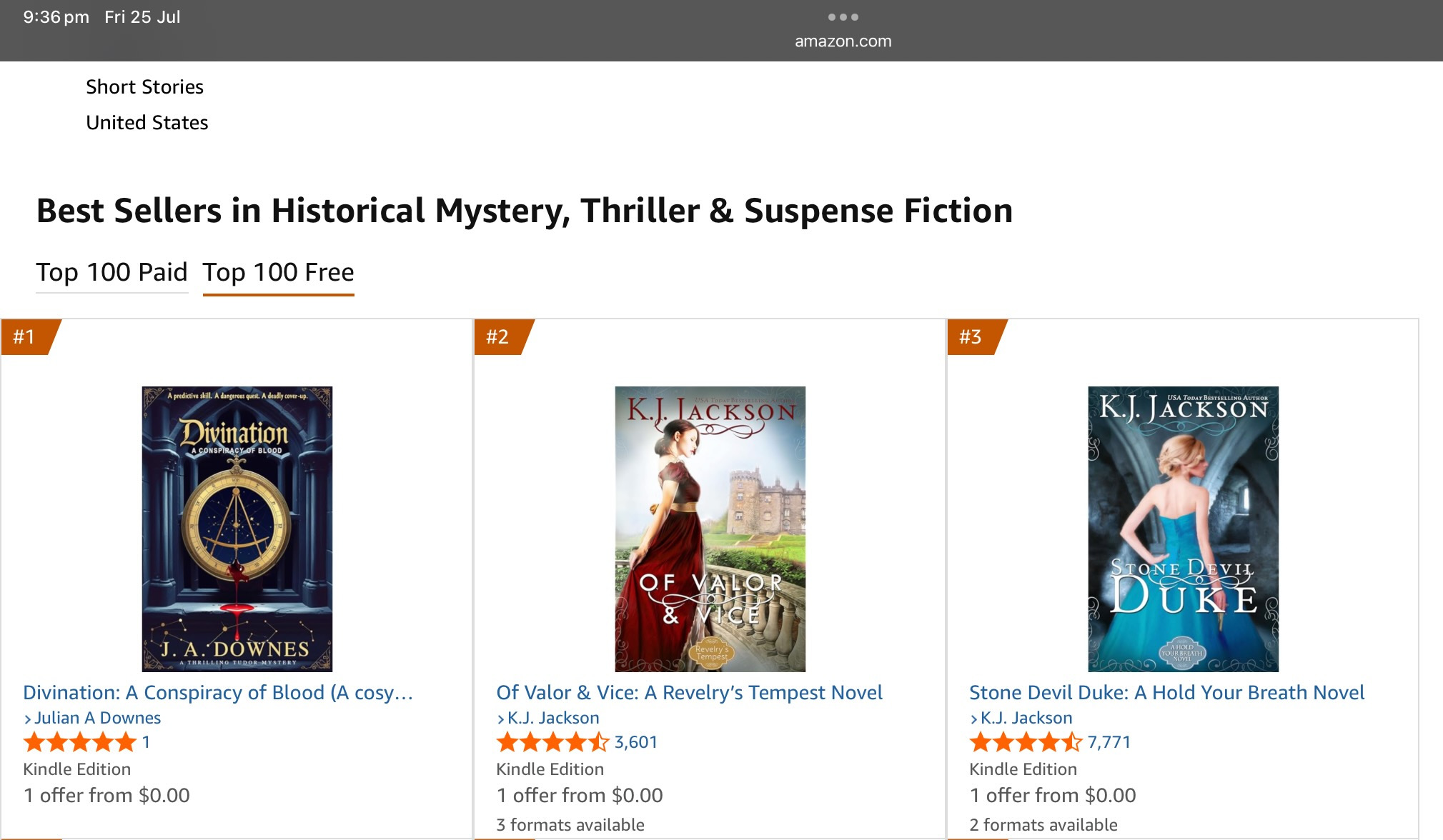This screenshot has width=1443, height=840.
Task: Open the Of Valor & Vice cover thumbnail
Action: [x=710, y=529]
